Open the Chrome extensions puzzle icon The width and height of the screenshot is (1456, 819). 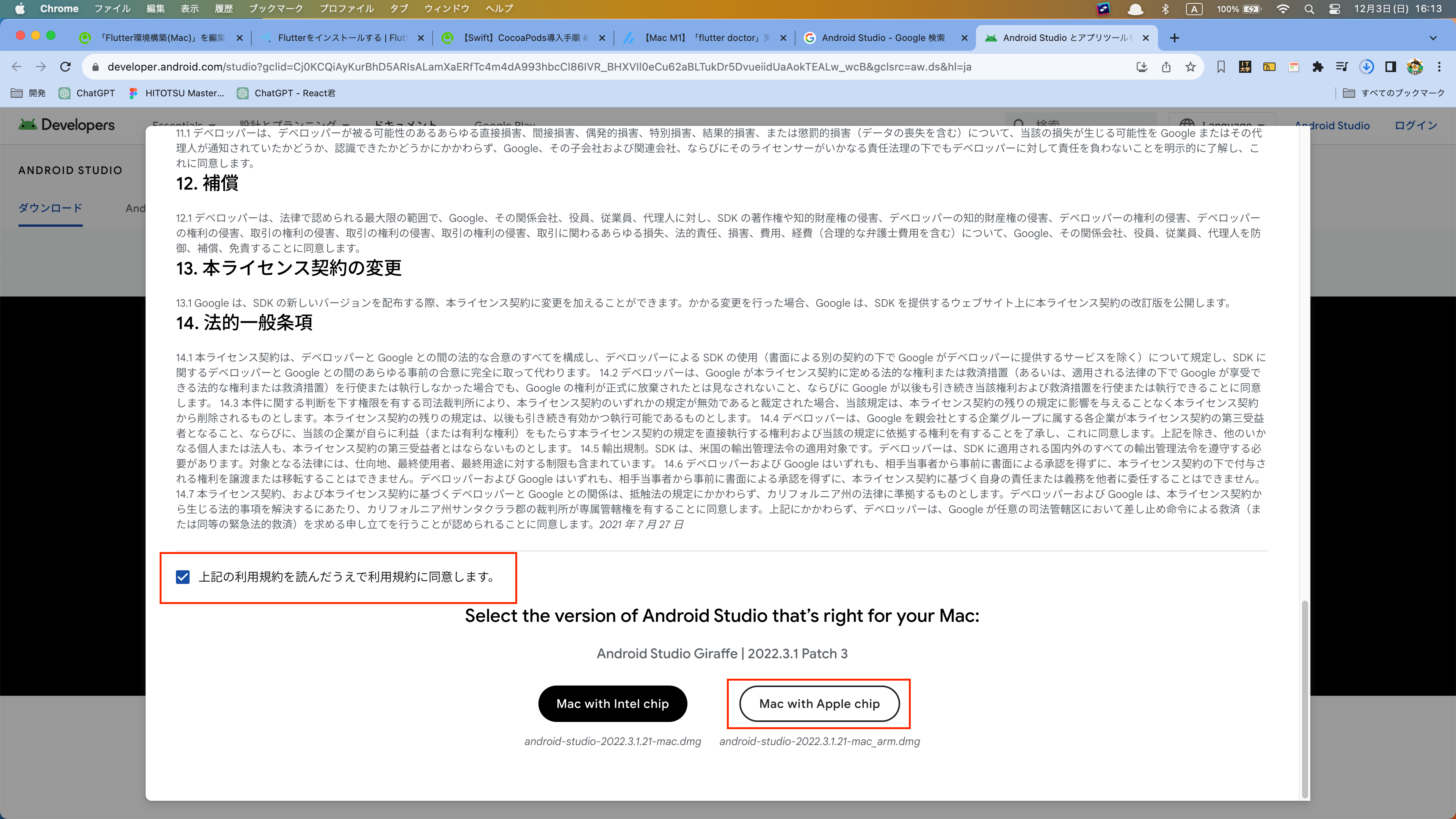point(1318,67)
